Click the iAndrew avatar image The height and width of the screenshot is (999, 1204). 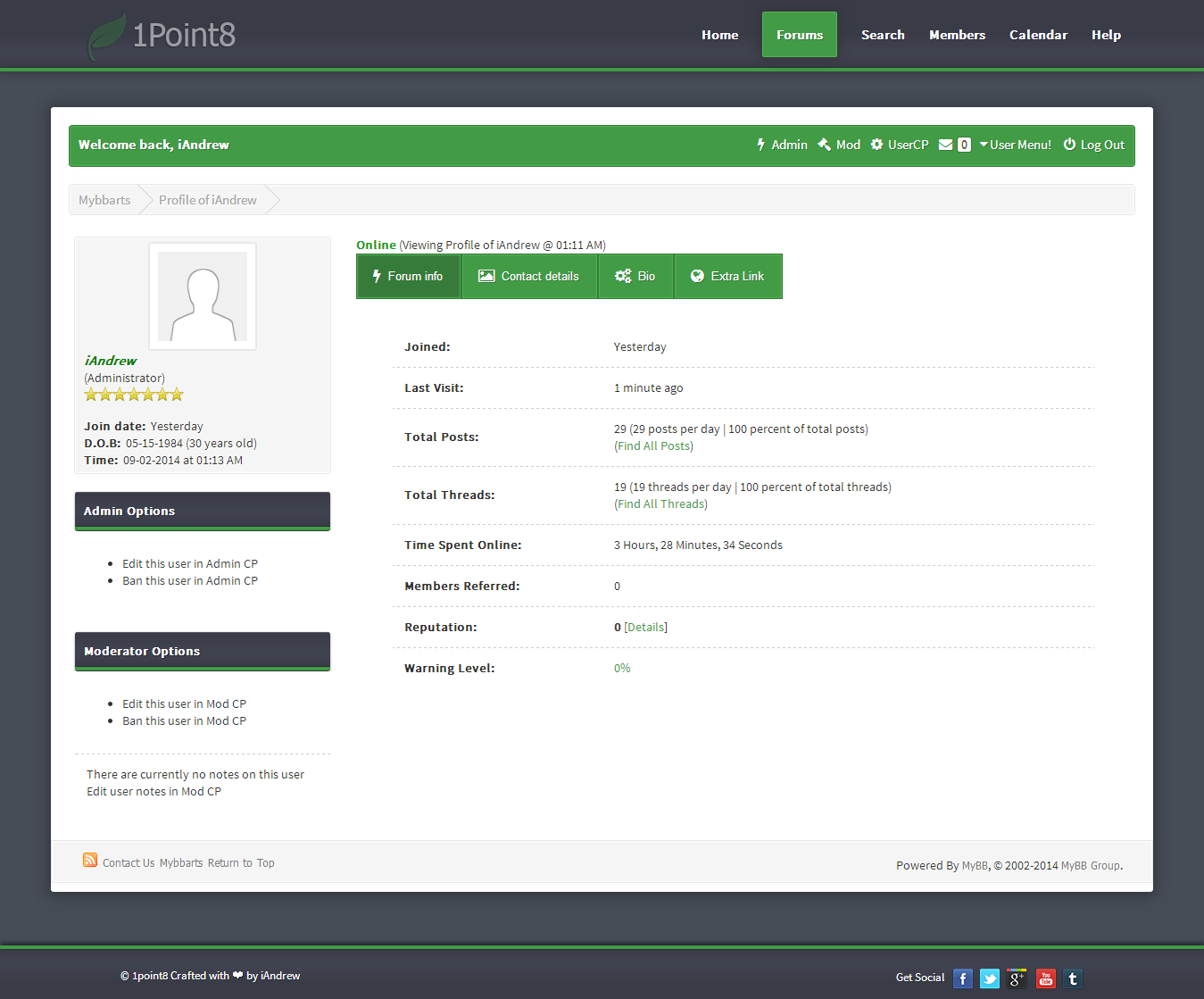(x=203, y=296)
